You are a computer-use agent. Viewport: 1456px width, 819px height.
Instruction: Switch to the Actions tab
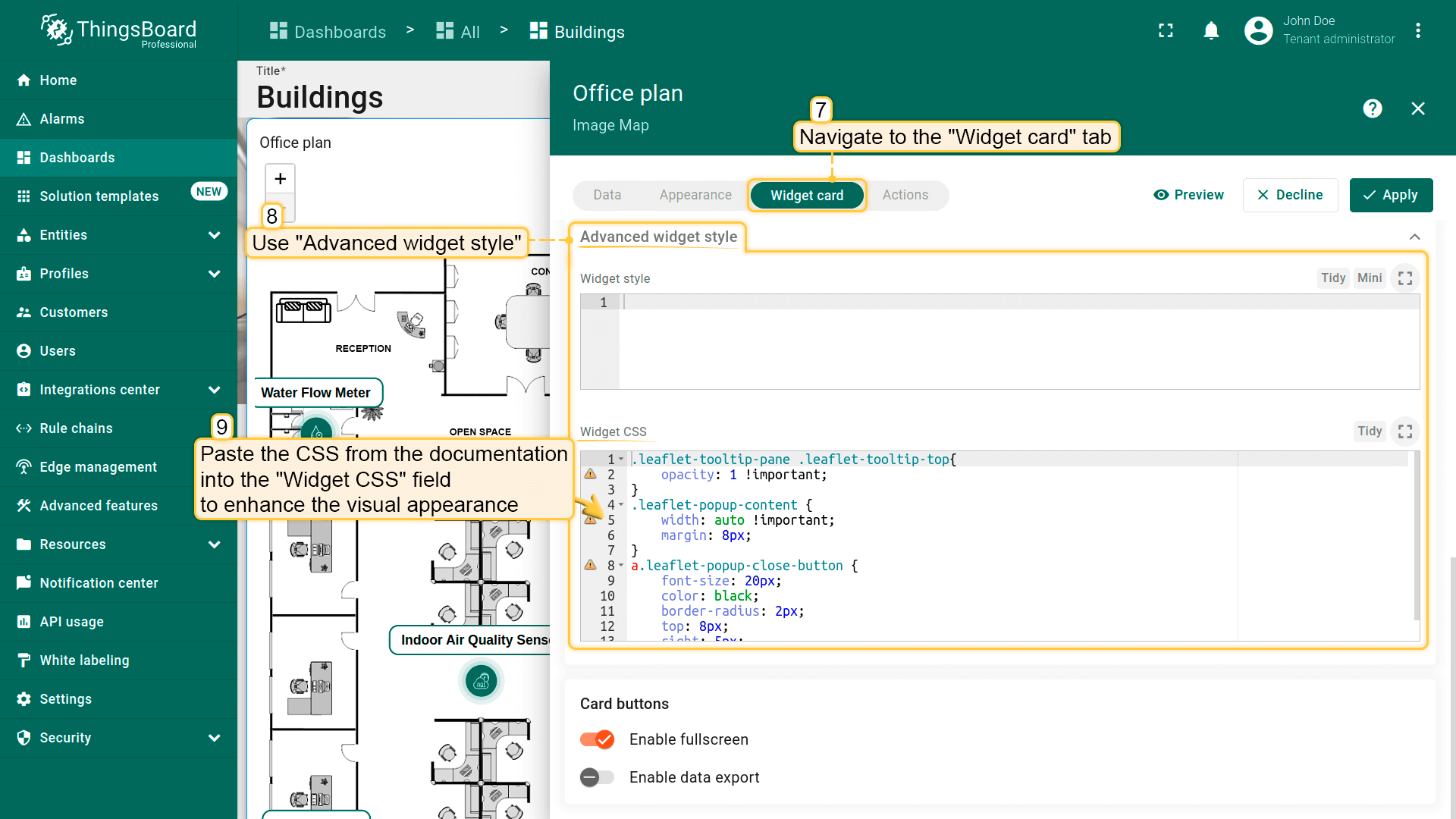coord(905,195)
